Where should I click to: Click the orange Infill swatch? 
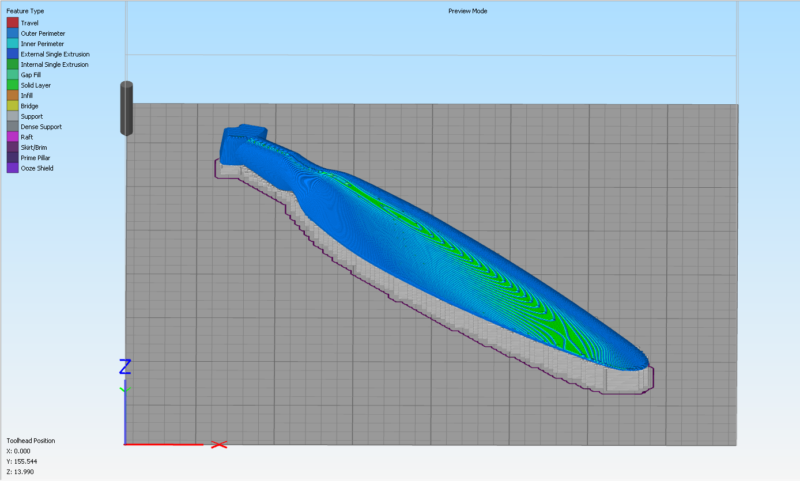(12, 95)
